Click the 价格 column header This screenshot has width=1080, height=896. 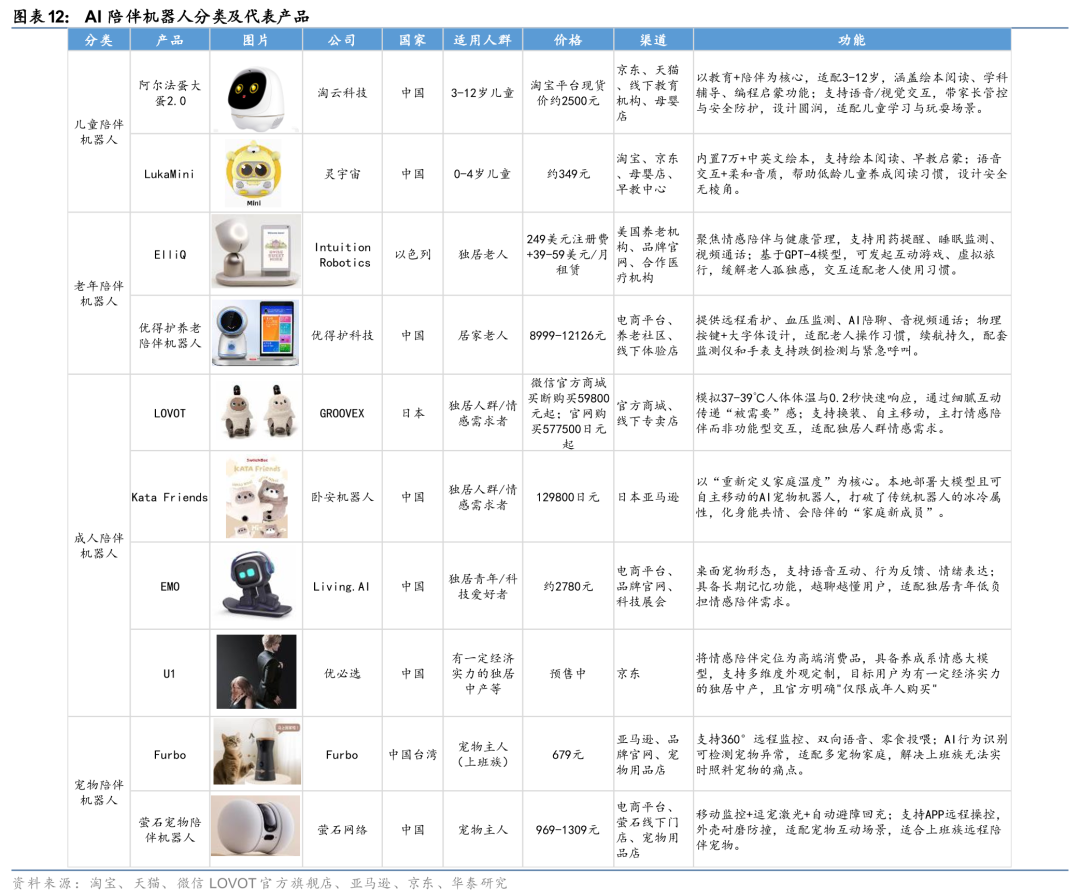pyautogui.click(x=568, y=40)
